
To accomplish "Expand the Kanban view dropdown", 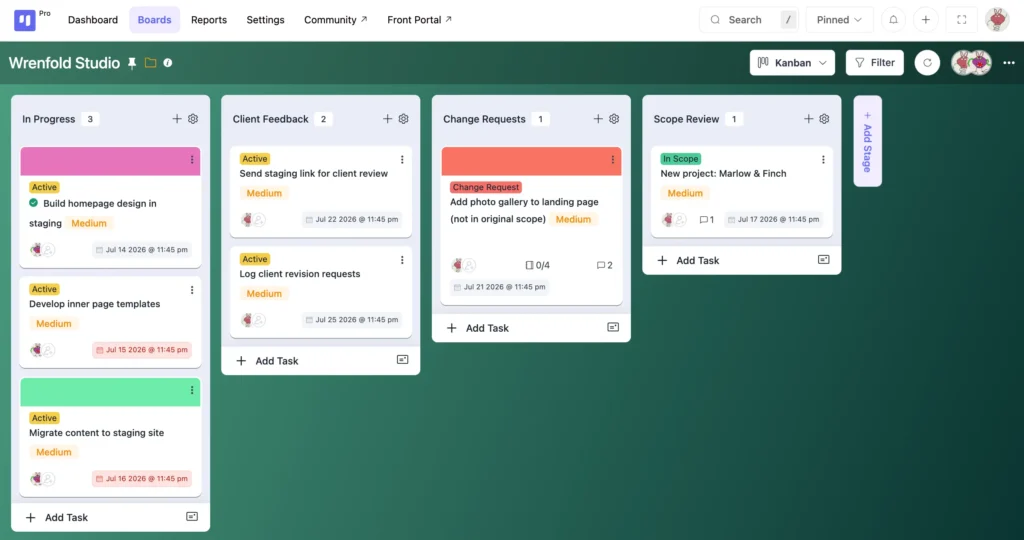I will (792, 63).
